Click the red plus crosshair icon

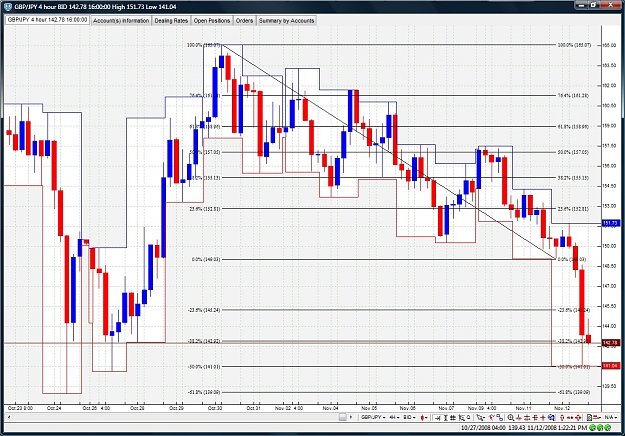coord(543,418)
